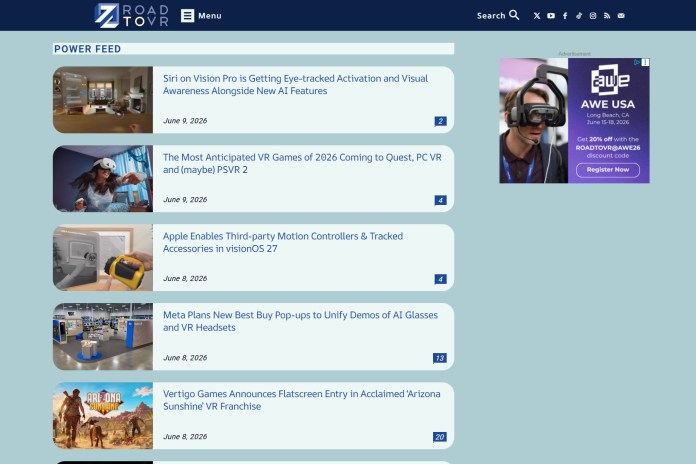Click the Search text in header

pyautogui.click(x=491, y=16)
